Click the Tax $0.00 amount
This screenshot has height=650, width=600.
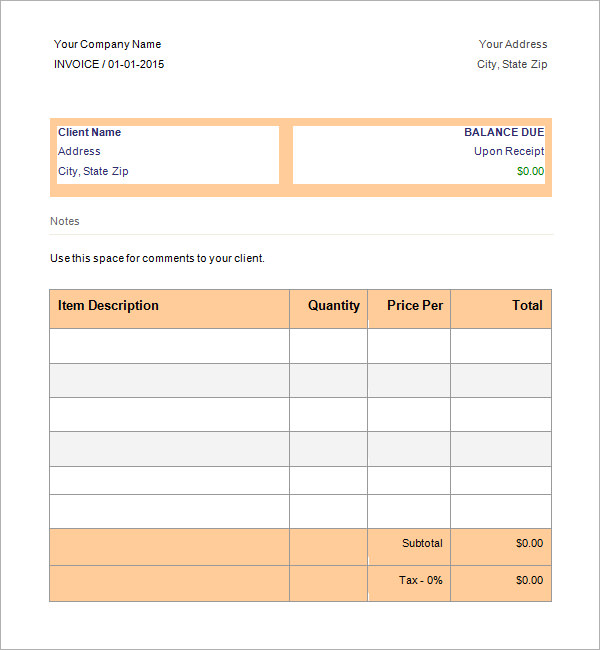(530, 580)
